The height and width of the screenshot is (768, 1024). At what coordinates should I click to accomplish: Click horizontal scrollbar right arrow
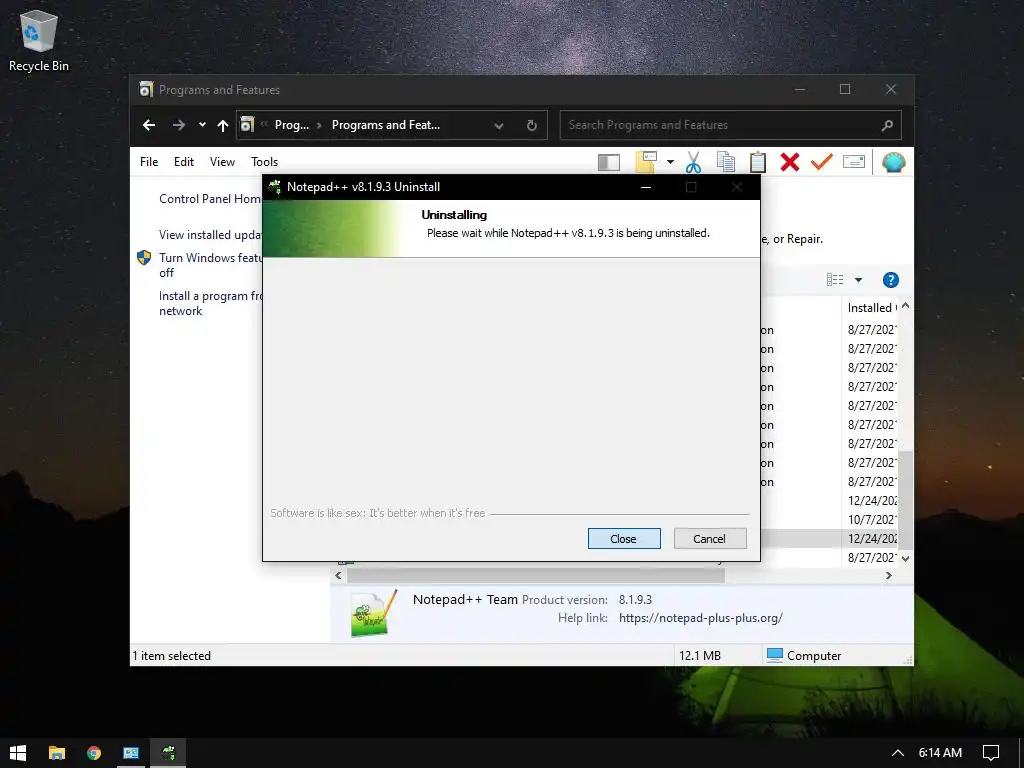(x=889, y=575)
